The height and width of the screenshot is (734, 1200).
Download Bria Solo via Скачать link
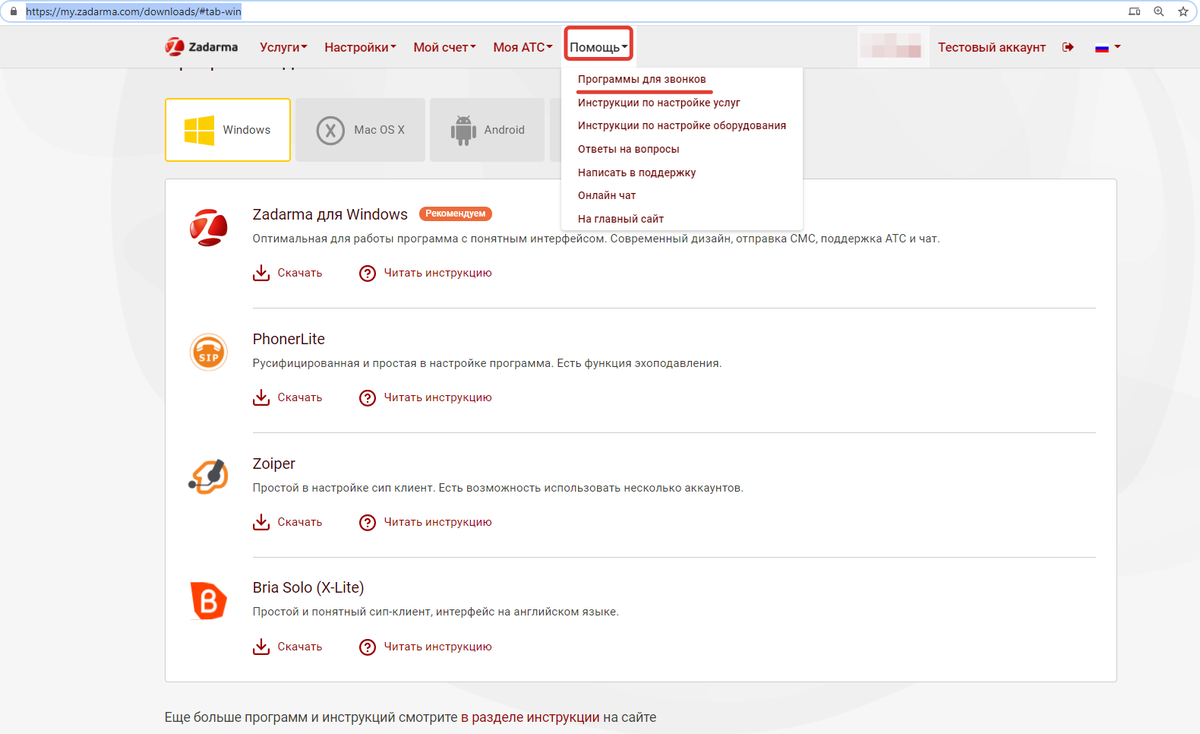tap(300, 647)
